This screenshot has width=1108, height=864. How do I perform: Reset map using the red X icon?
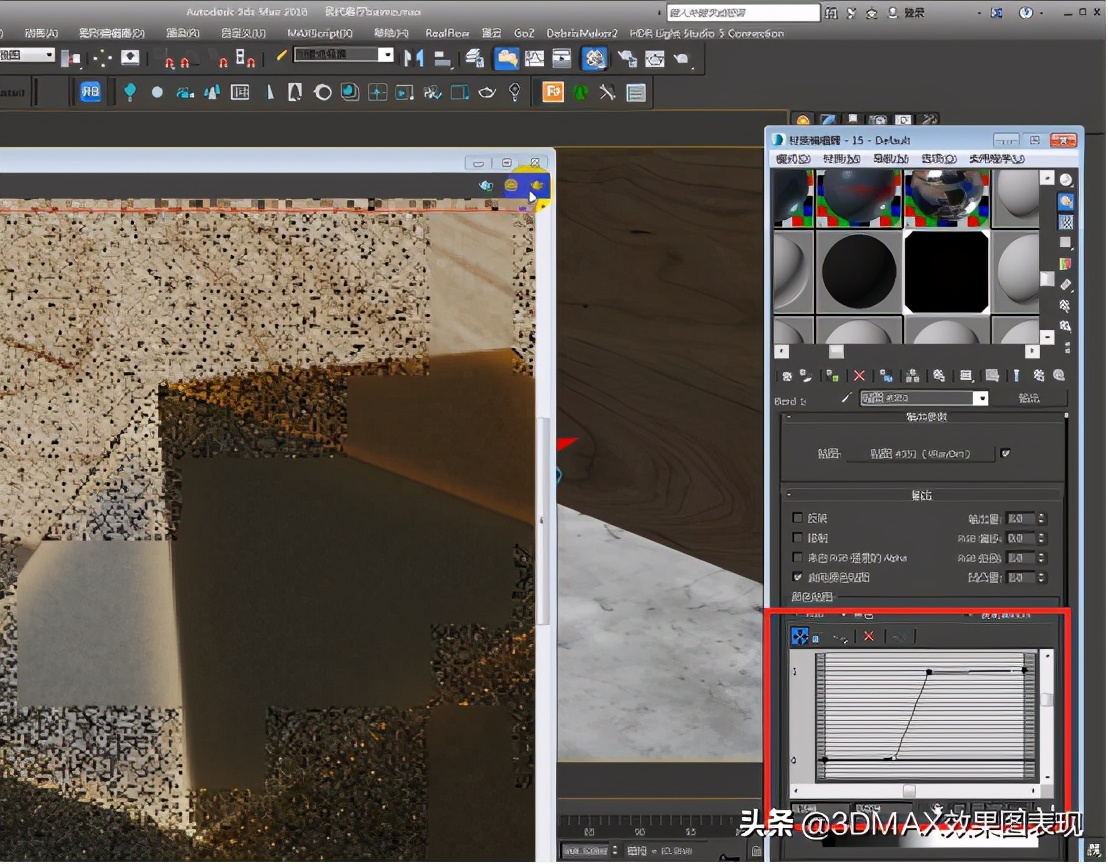858,377
